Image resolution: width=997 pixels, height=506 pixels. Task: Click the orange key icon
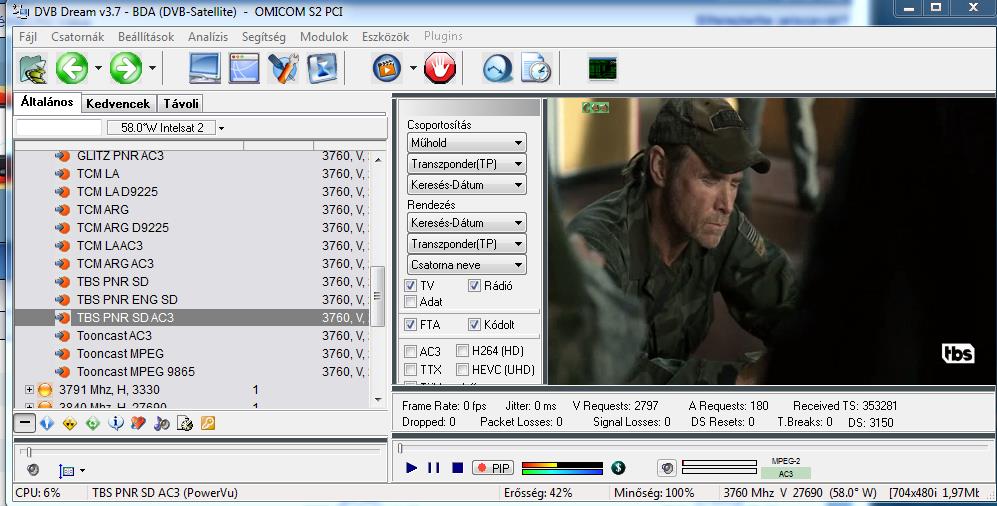208,423
